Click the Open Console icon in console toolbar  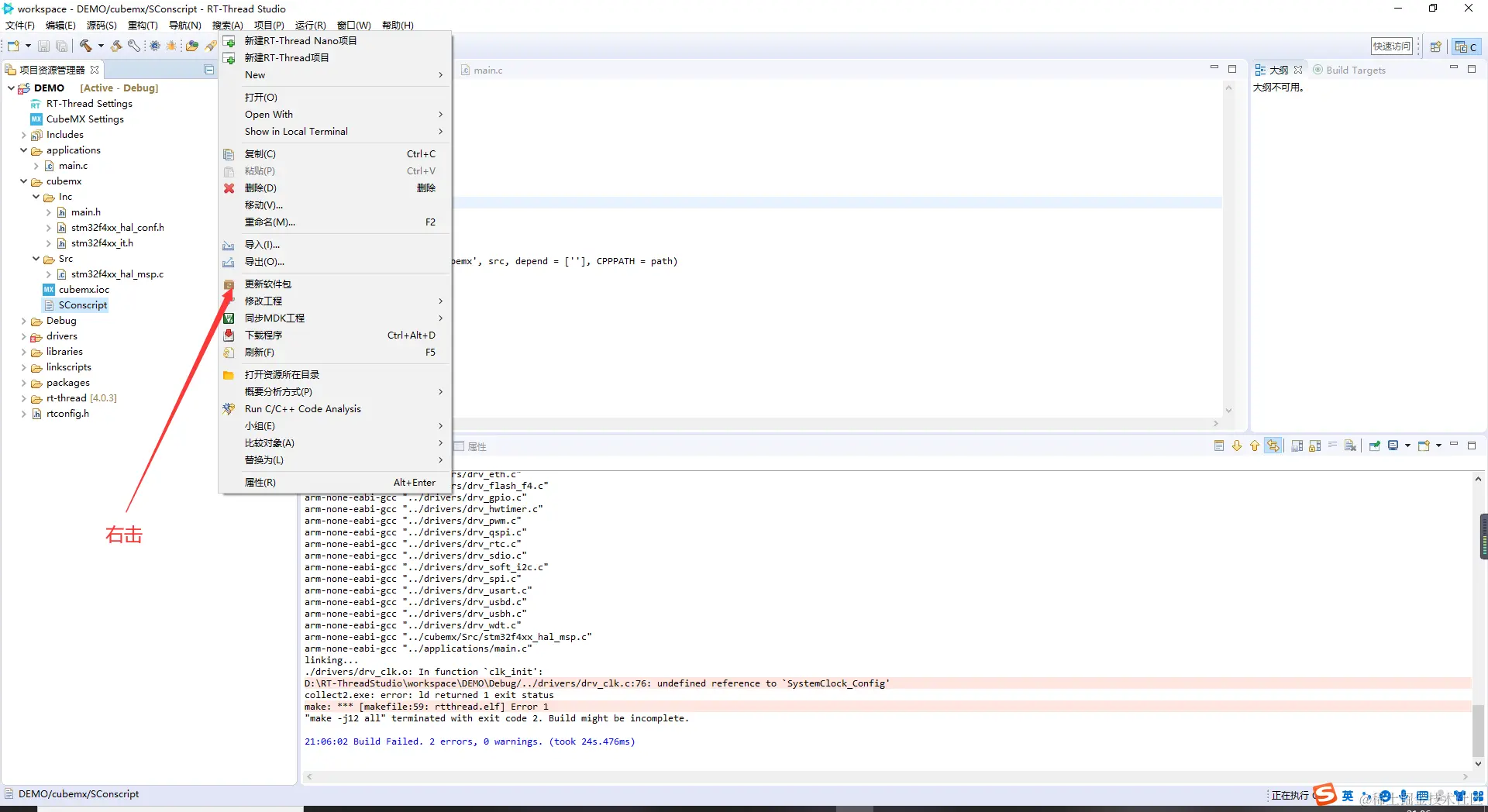pos(1424,446)
